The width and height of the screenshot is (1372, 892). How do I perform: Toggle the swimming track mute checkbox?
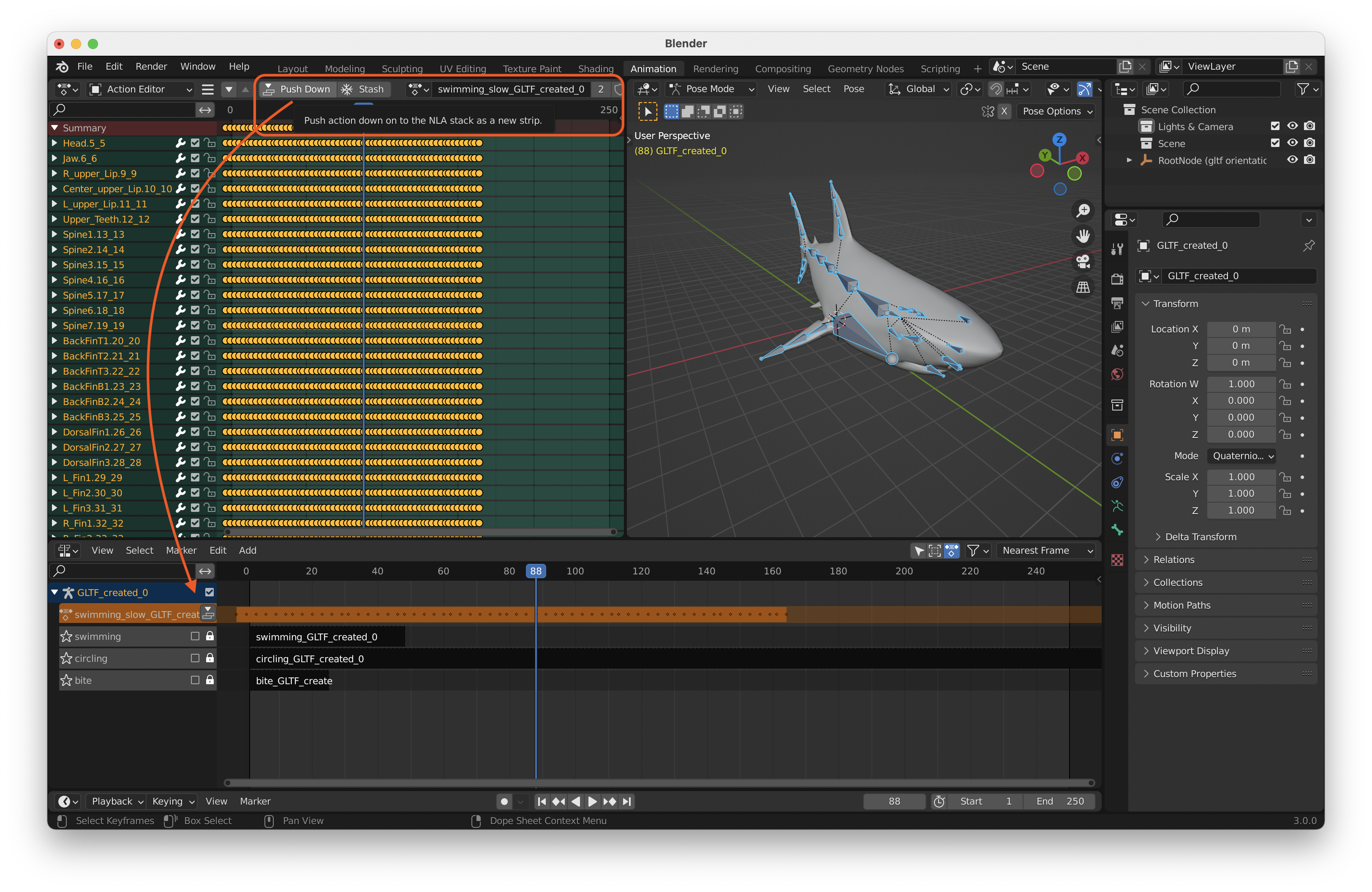pyautogui.click(x=195, y=636)
